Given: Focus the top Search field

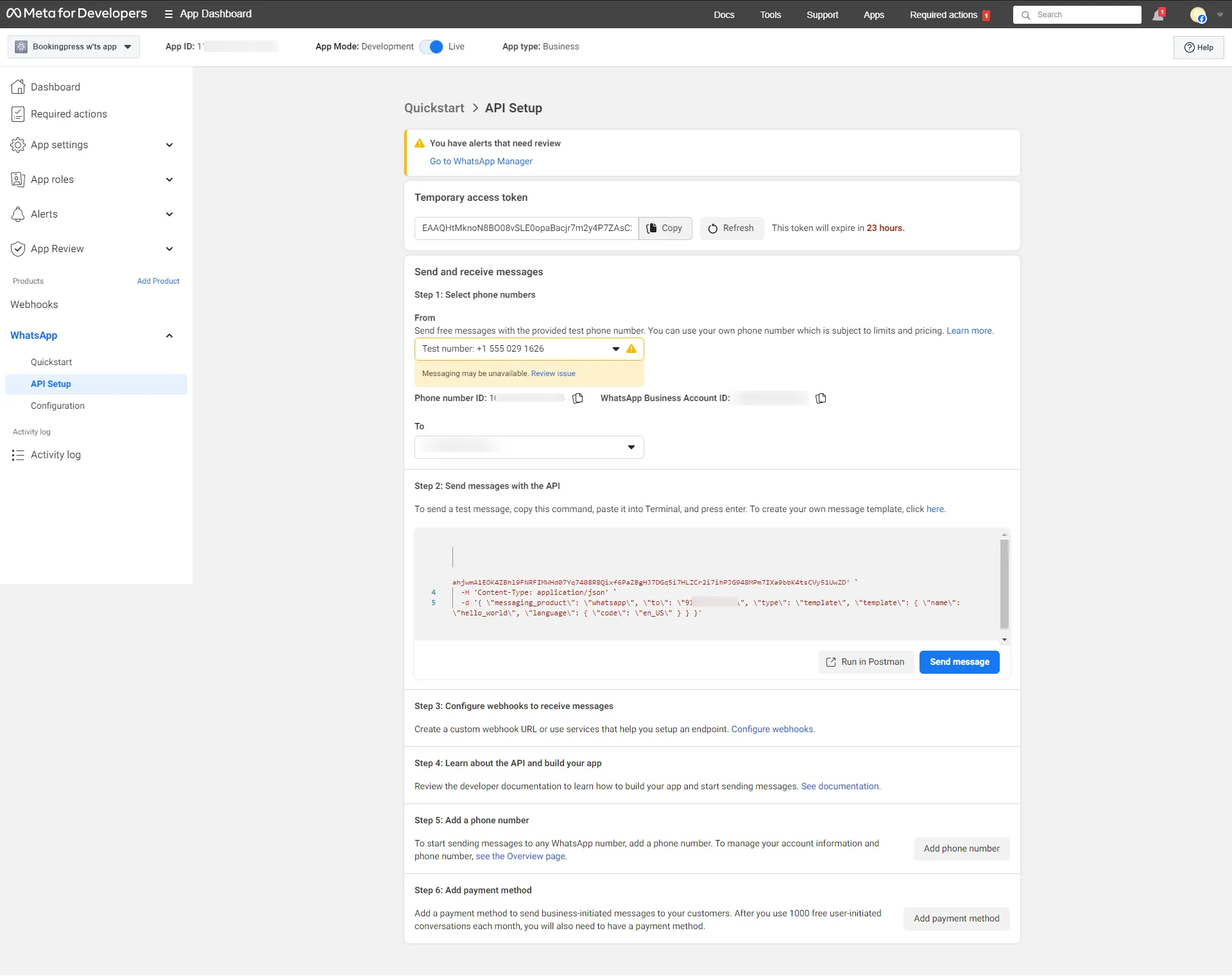Looking at the screenshot, I should point(1077,15).
